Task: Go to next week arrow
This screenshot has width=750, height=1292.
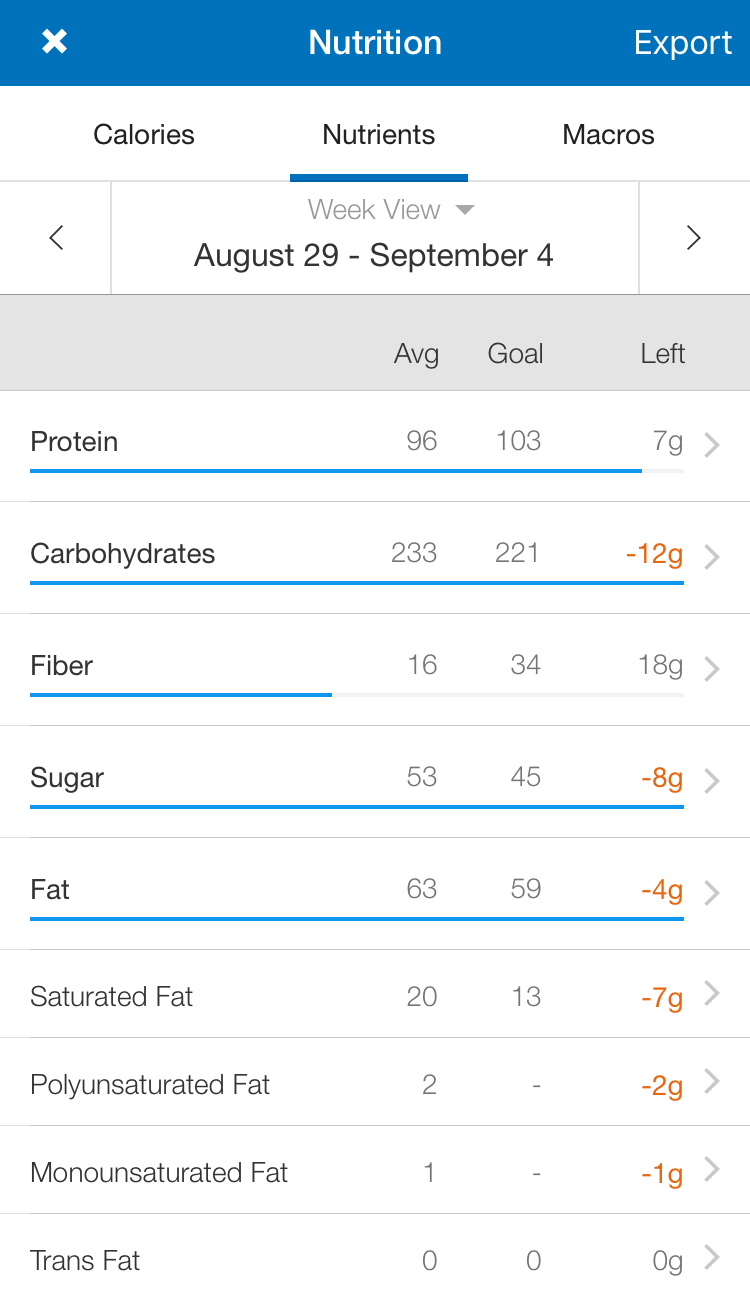Action: point(693,238)
